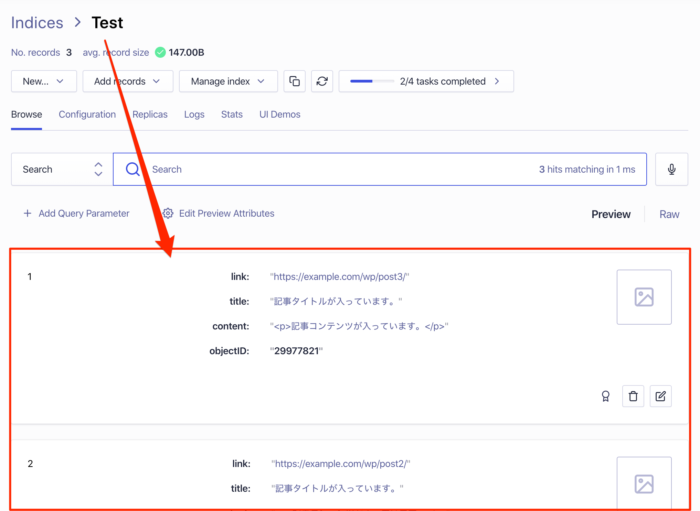Screen dimensions: 700x511
Task: Click the award ranking icon on record 1
Action: click(x=605, y=396)
